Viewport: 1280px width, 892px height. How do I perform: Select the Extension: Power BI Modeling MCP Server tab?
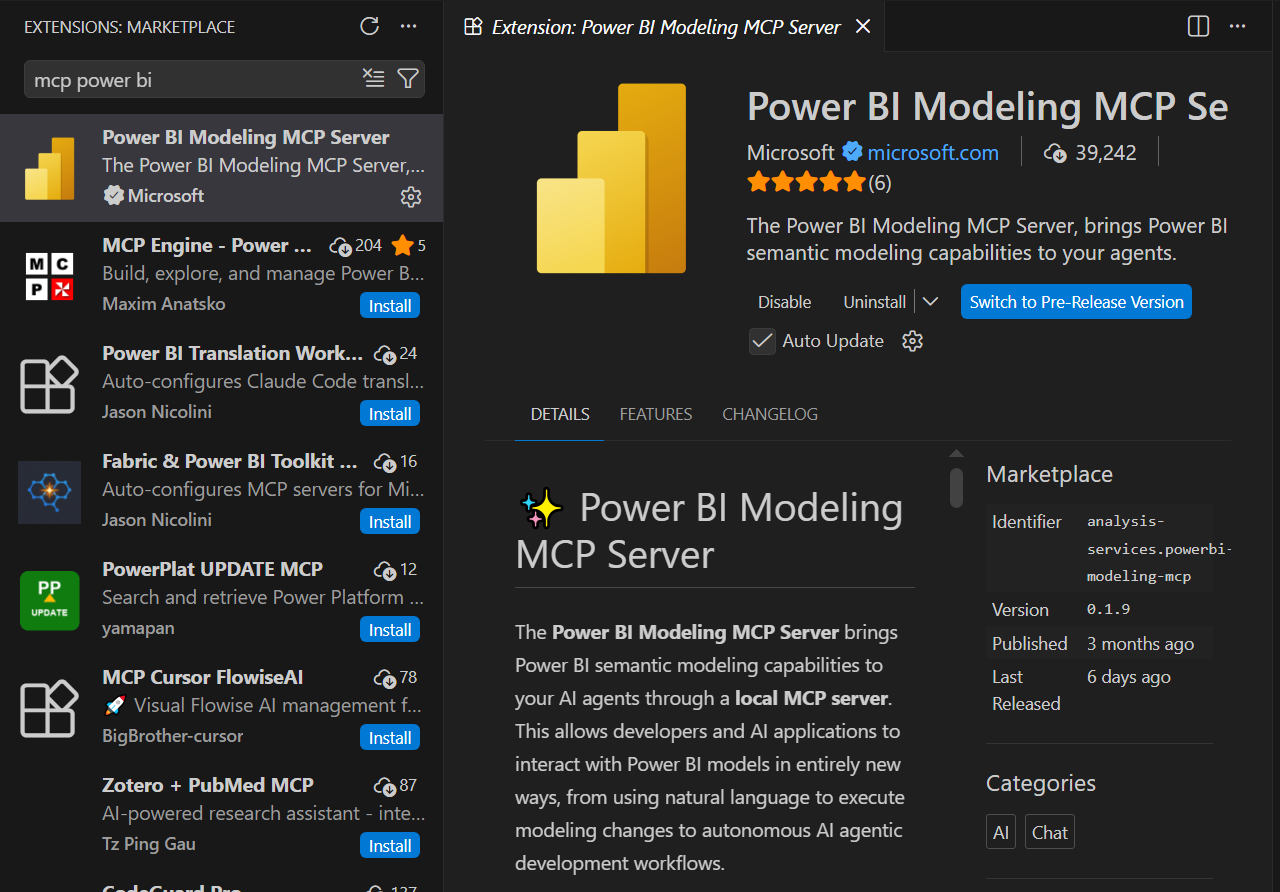pyautogui.click(x=665, y=26)
